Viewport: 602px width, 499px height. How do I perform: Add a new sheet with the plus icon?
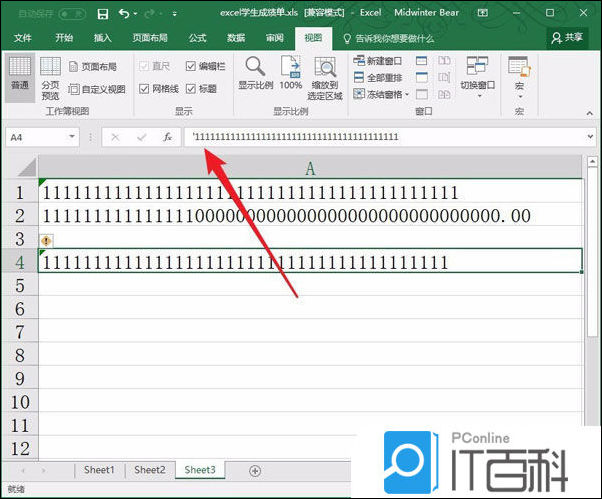click(255, 471)
